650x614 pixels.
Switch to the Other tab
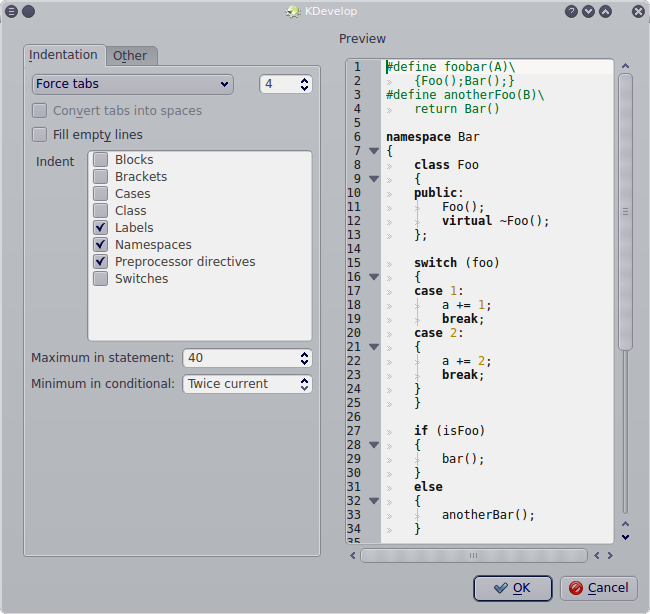pos(131,56)
